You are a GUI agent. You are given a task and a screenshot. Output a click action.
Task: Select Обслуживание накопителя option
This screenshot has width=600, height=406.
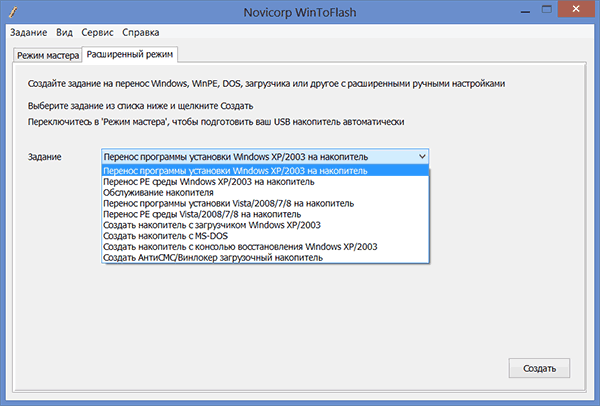click(265, 192)
